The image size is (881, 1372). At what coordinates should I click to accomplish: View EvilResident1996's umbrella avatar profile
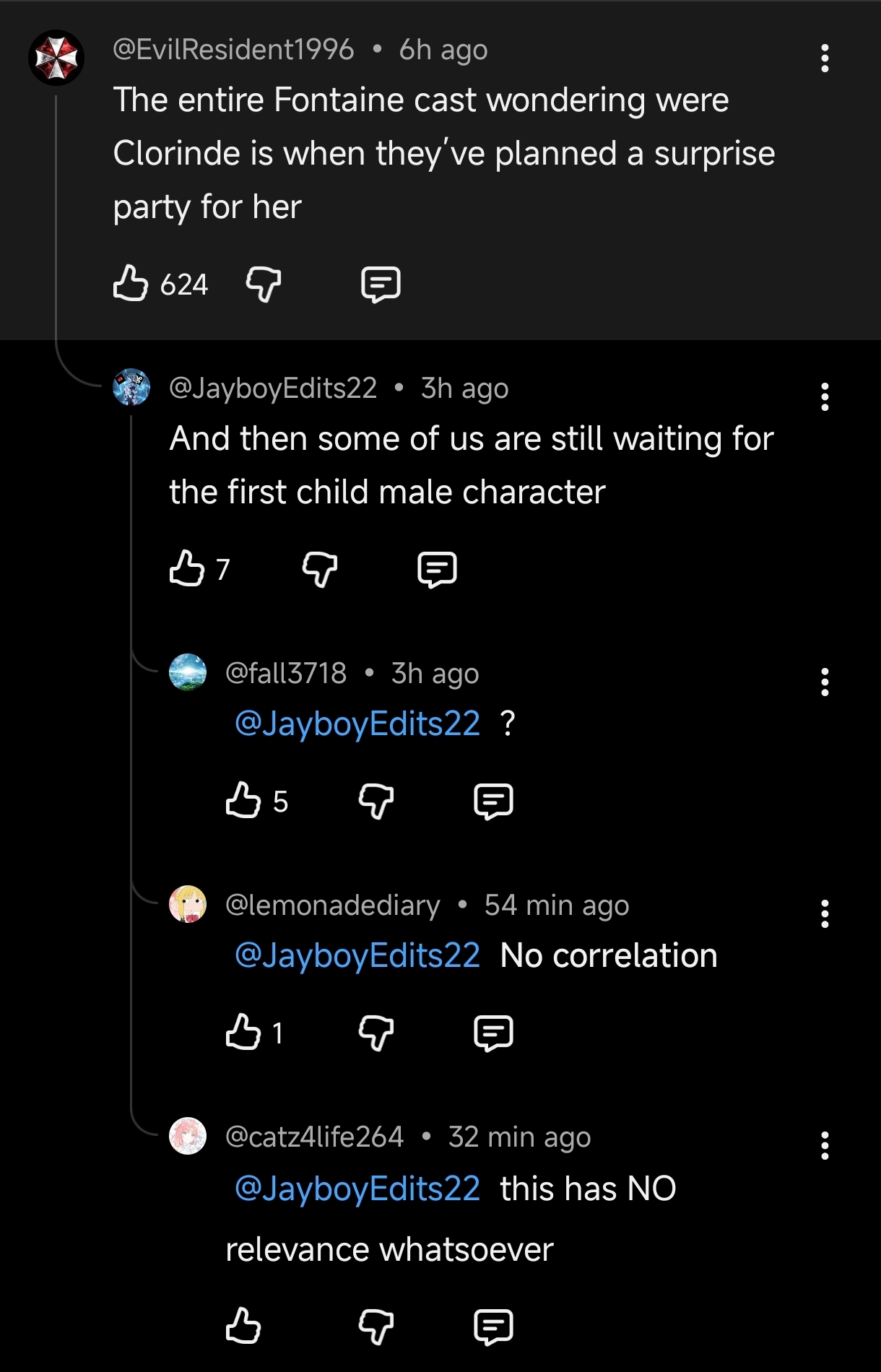click(x=56, y=58)
